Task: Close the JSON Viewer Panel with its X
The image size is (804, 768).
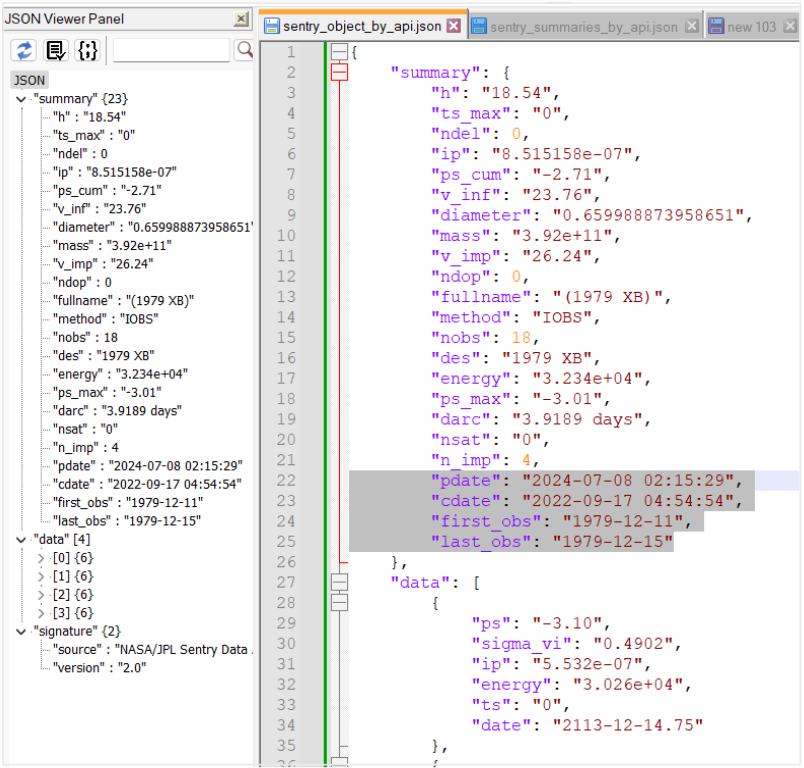Action: [241, 19]
